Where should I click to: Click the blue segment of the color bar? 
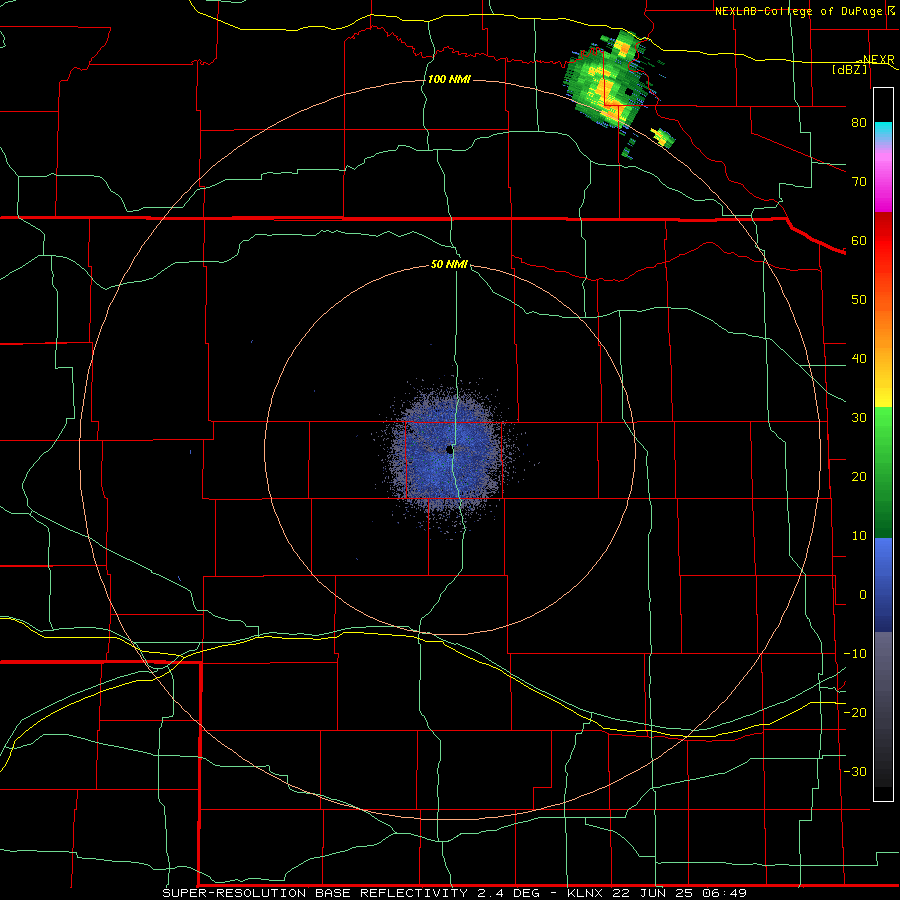pyautogui.click(x=883, y=584)
